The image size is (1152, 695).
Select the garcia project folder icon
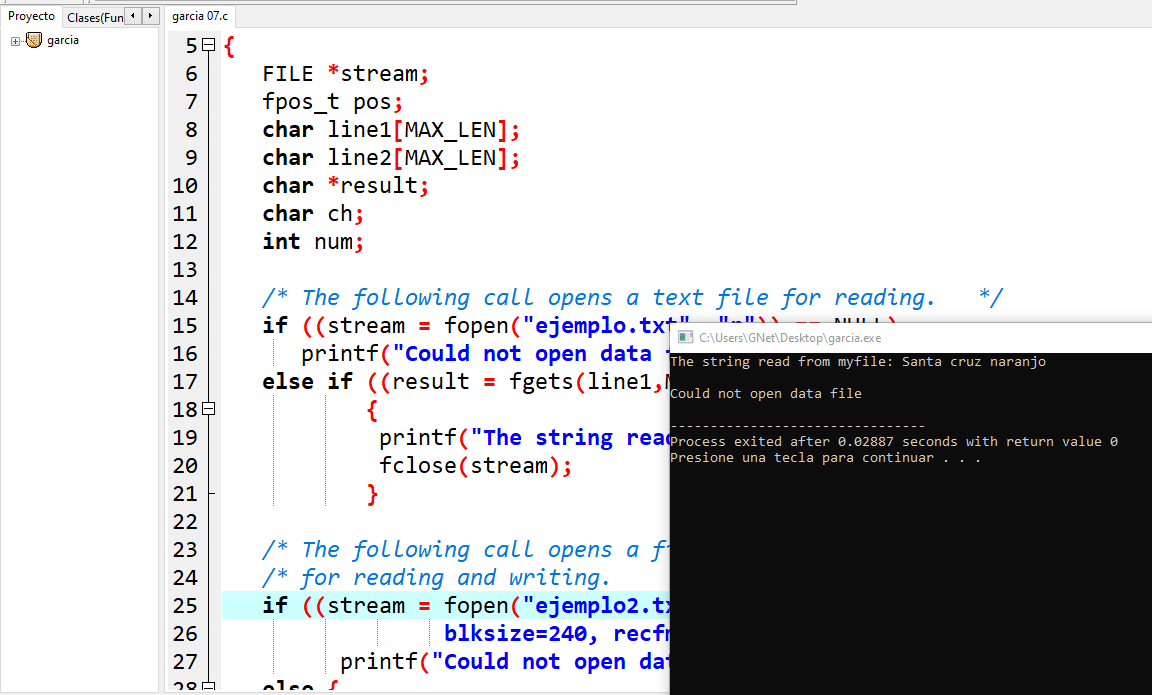tap(34, 40)
